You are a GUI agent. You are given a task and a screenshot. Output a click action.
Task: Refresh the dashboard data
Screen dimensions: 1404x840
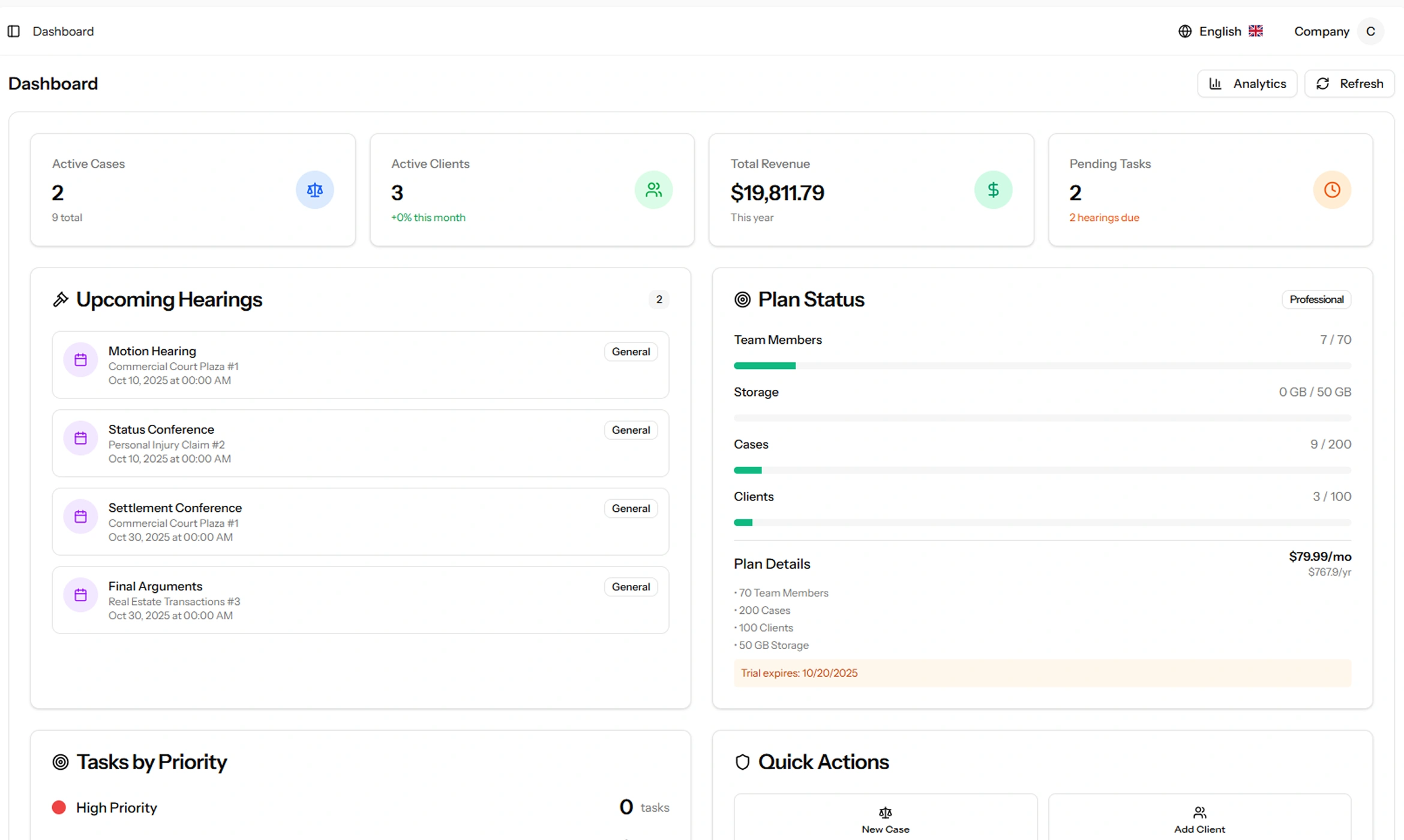click(x=1349, y=83)
